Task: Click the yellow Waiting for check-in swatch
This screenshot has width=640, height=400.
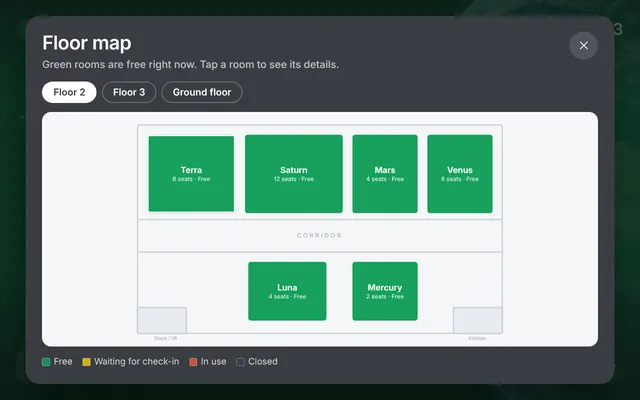Action: (x=87, y=362)
